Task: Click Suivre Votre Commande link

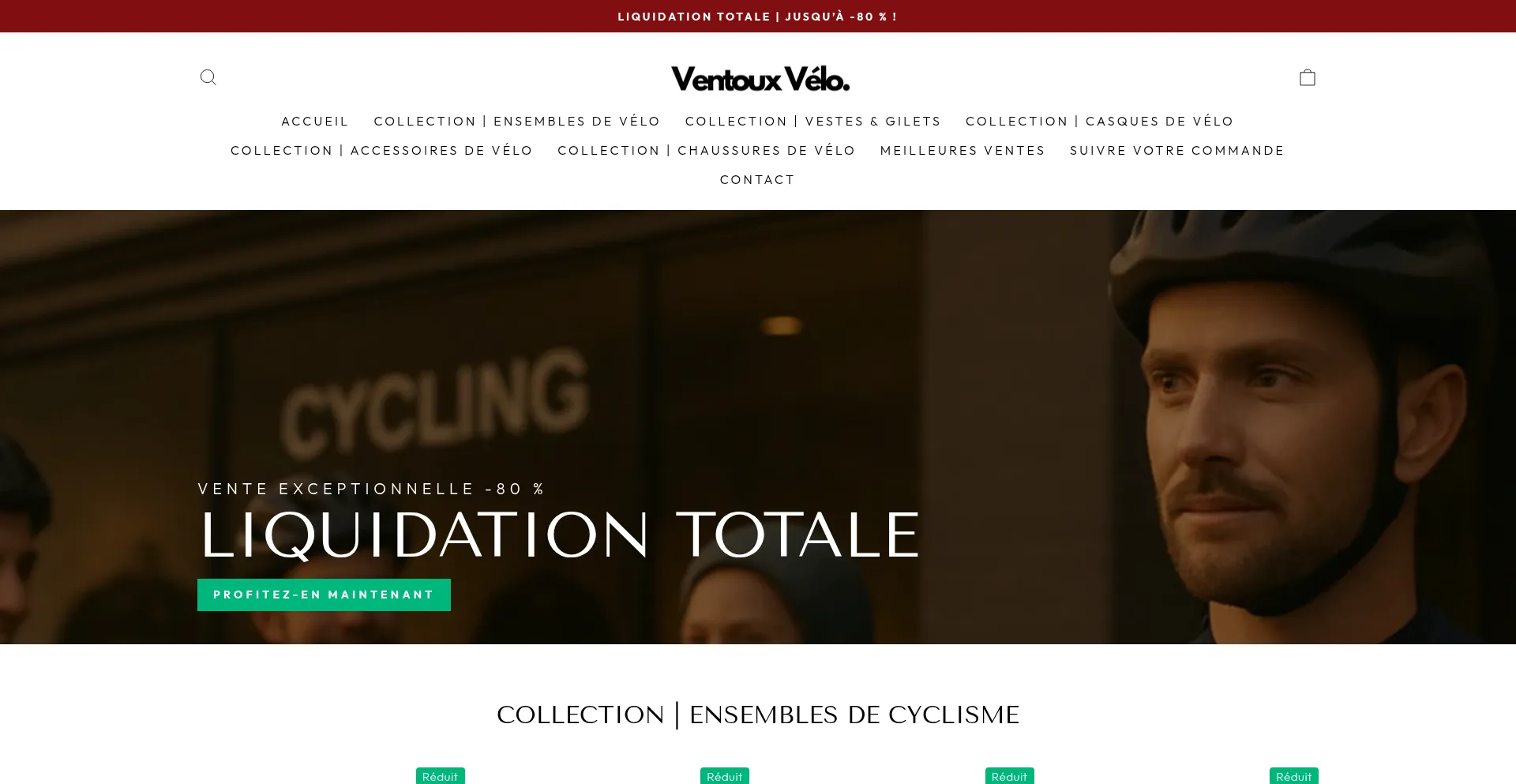Action: point(1177,151)
